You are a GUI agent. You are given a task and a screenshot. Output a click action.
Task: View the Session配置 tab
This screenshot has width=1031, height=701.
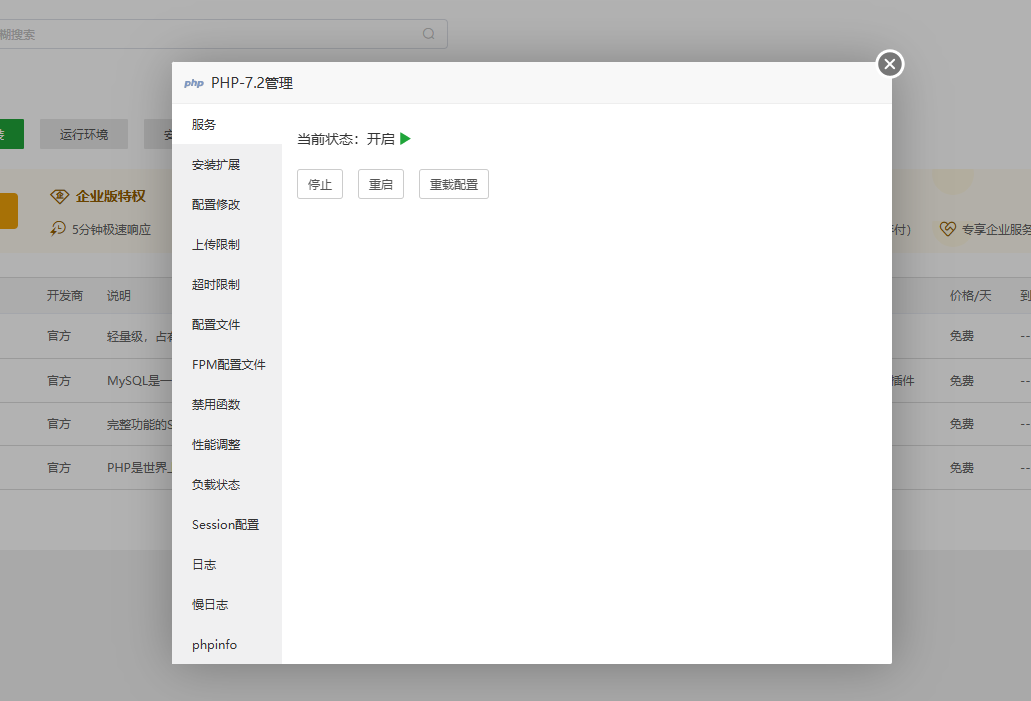click(225, 525)
